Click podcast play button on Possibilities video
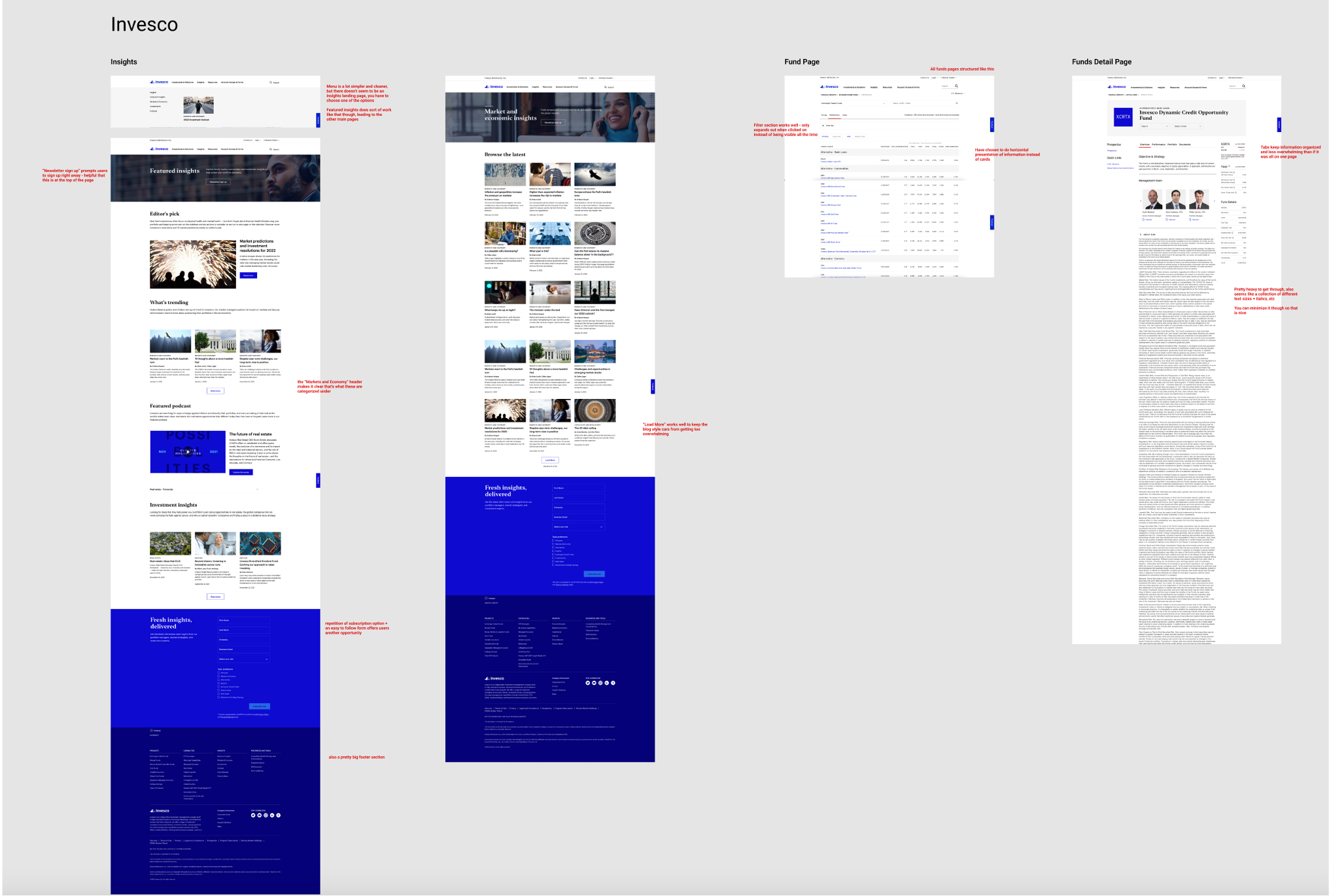Viewport: 1331px width, 896px height. click(188, 451)
